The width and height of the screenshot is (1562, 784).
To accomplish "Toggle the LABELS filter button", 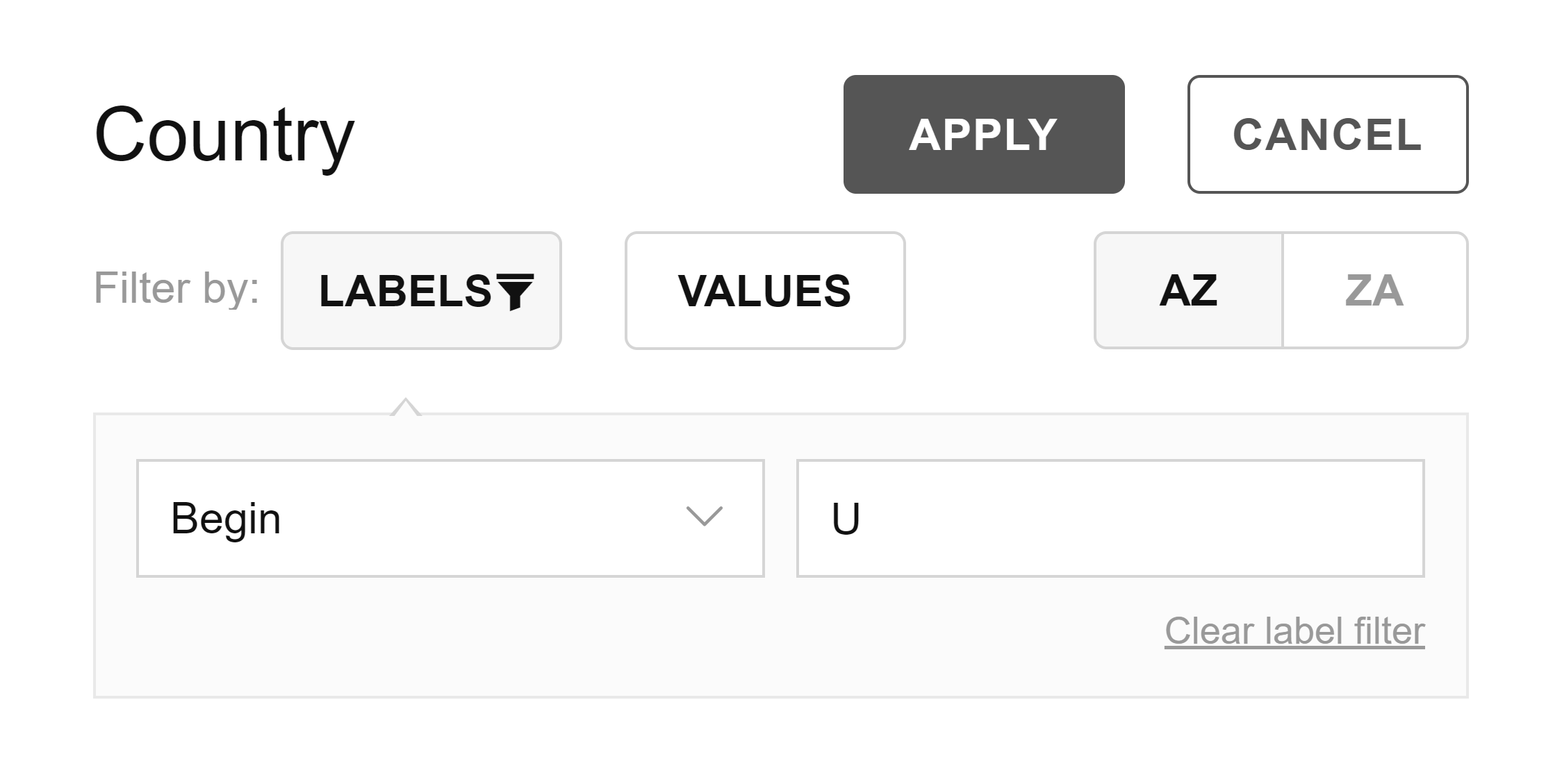I will pos(421,290).
